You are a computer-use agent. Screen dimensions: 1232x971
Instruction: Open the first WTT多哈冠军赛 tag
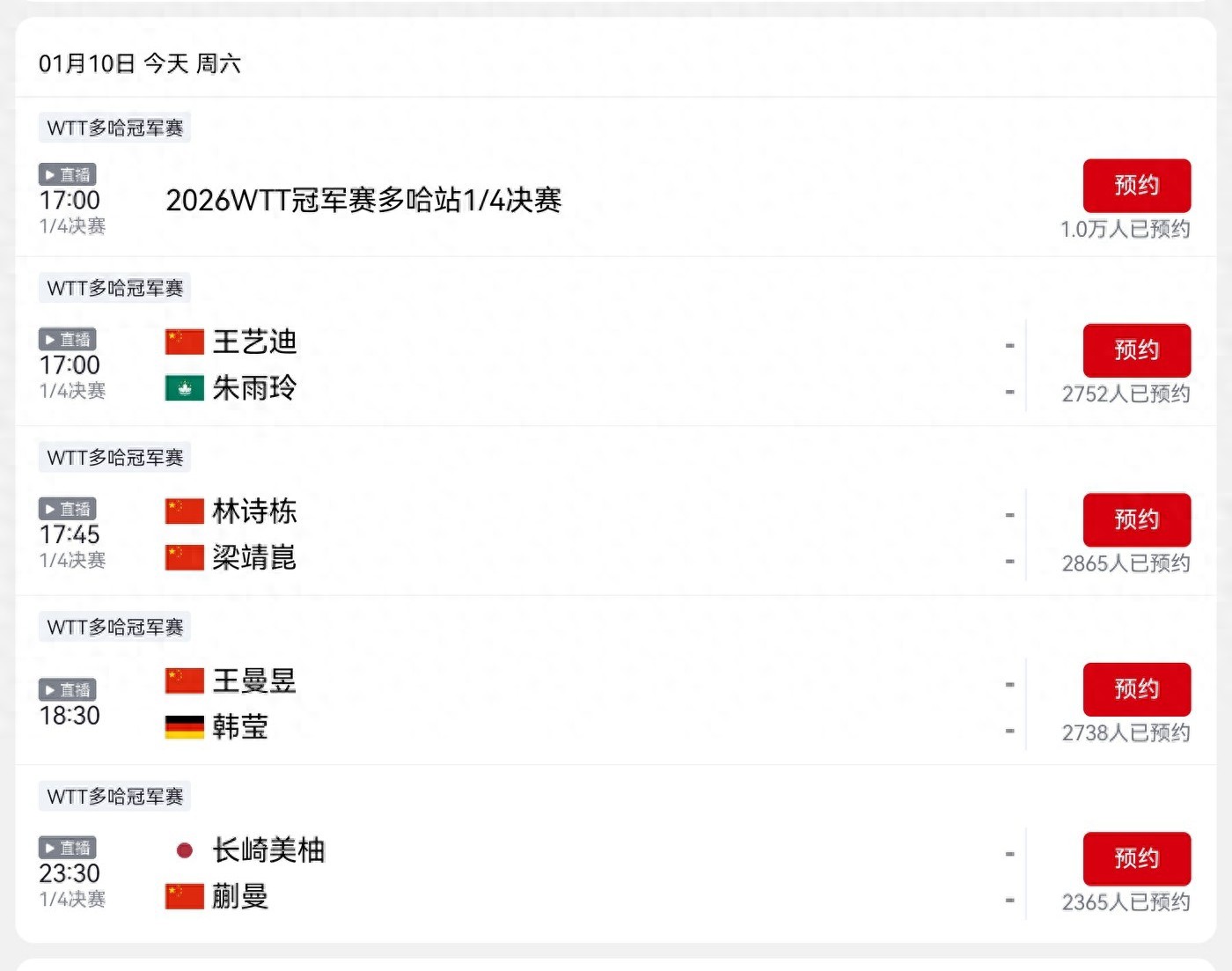click(114, 126)
